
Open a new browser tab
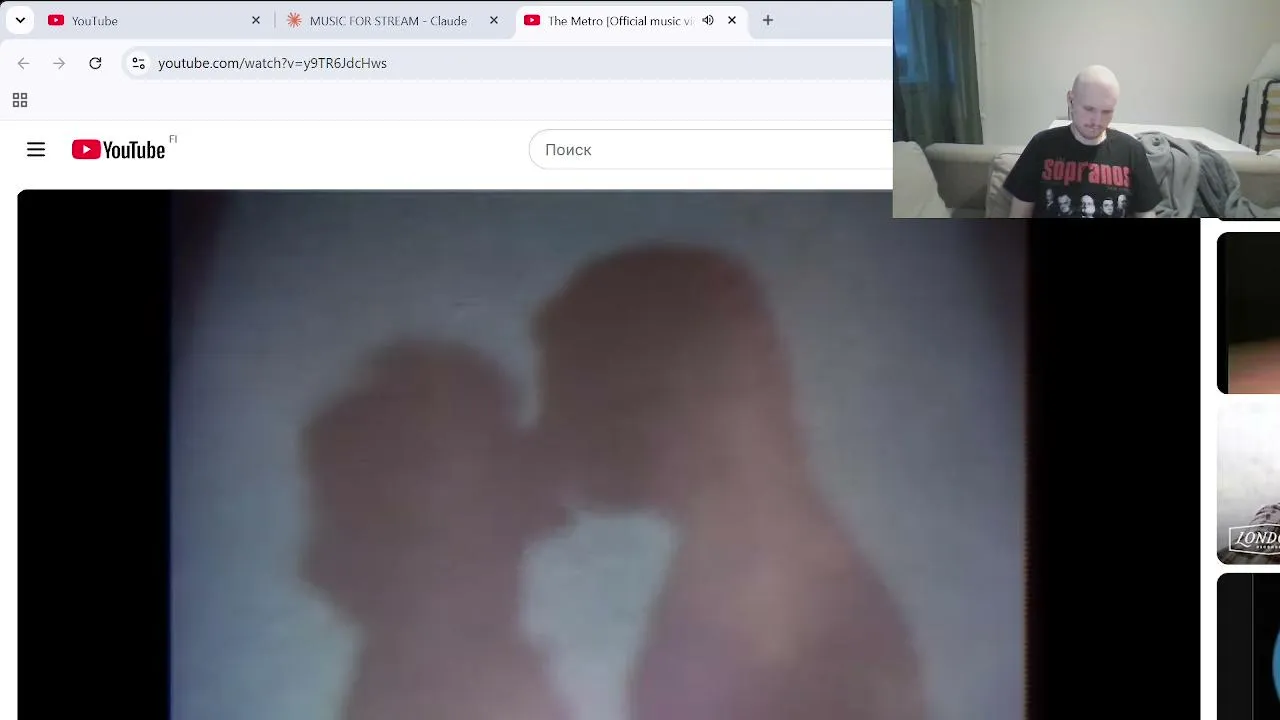(x=768, y=20)
